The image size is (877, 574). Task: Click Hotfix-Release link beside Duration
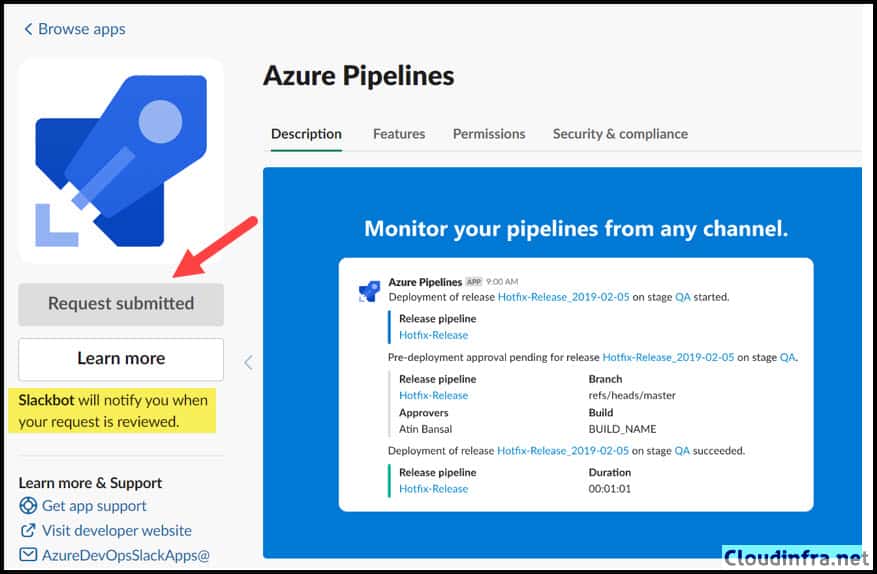[433, 489]
